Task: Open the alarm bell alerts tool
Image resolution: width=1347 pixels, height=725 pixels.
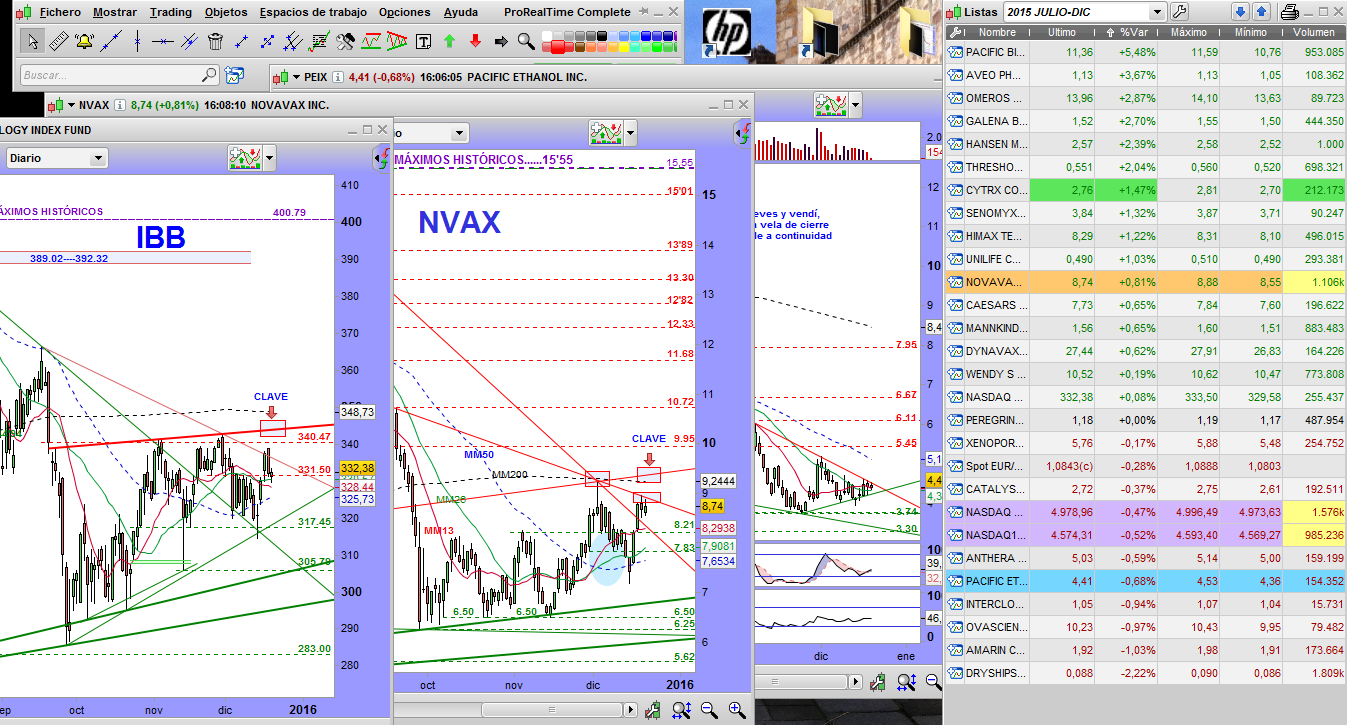Action: [x=85, y=41]
